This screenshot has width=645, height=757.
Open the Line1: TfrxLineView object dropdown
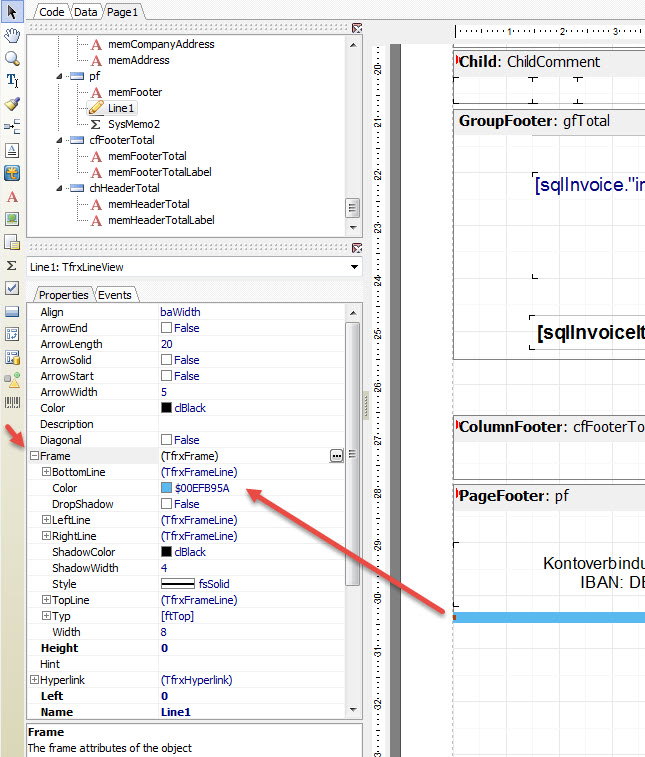point(353,267)
